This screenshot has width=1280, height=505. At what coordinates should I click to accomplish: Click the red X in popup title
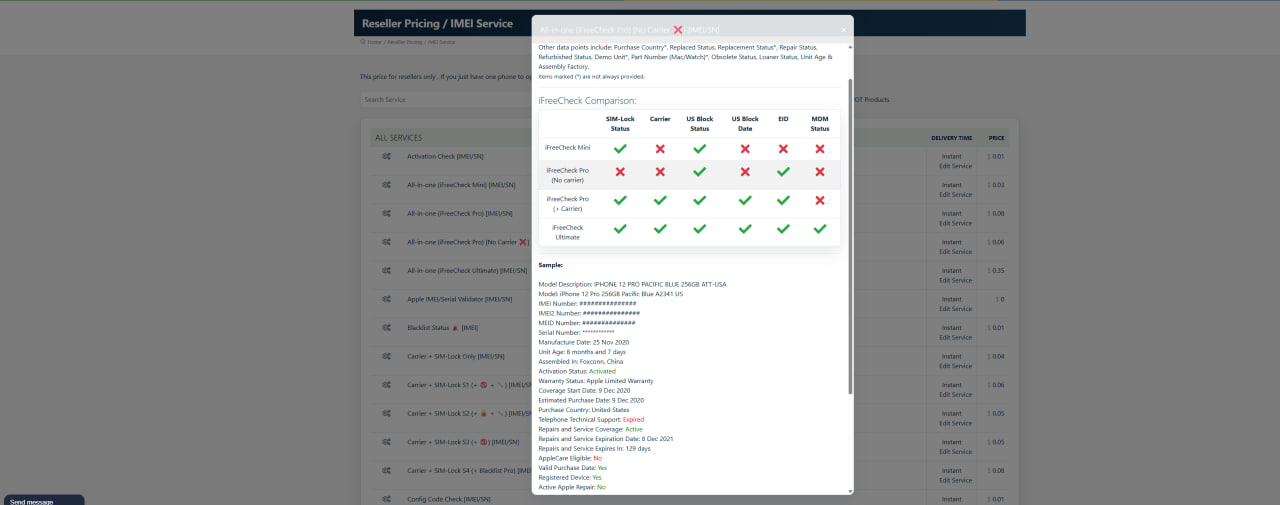tap(678, 30)
